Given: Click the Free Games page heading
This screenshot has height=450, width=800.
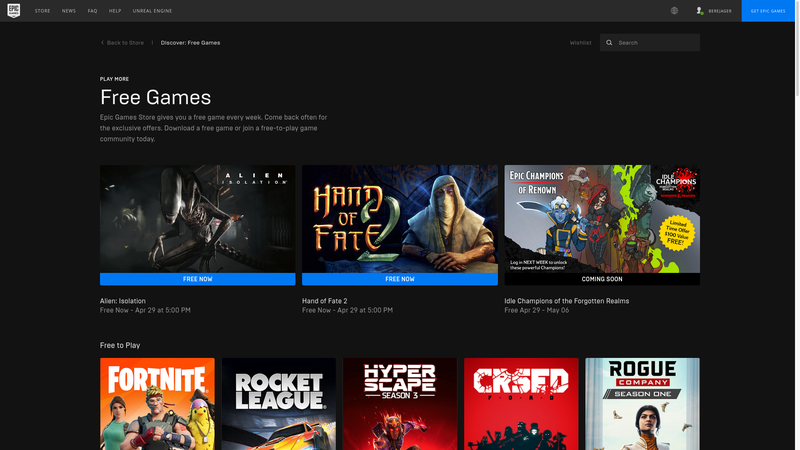Looking at the screenshot, I should coord(155,97).
